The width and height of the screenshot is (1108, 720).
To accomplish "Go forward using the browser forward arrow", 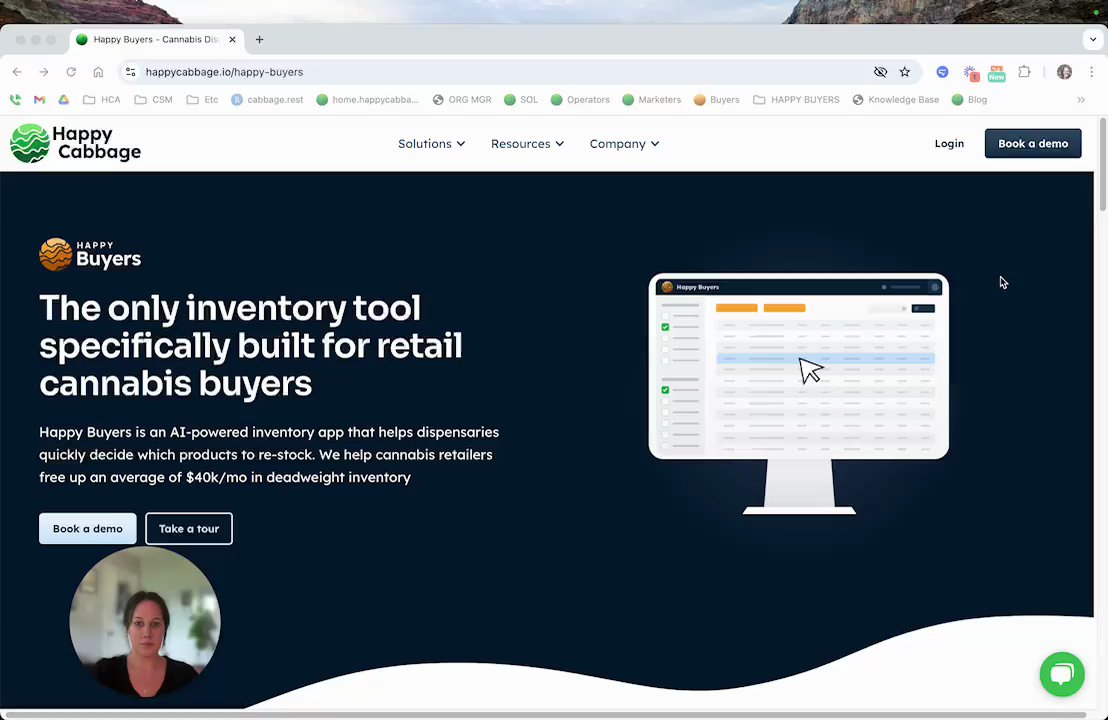I will [x=44, y=72].
